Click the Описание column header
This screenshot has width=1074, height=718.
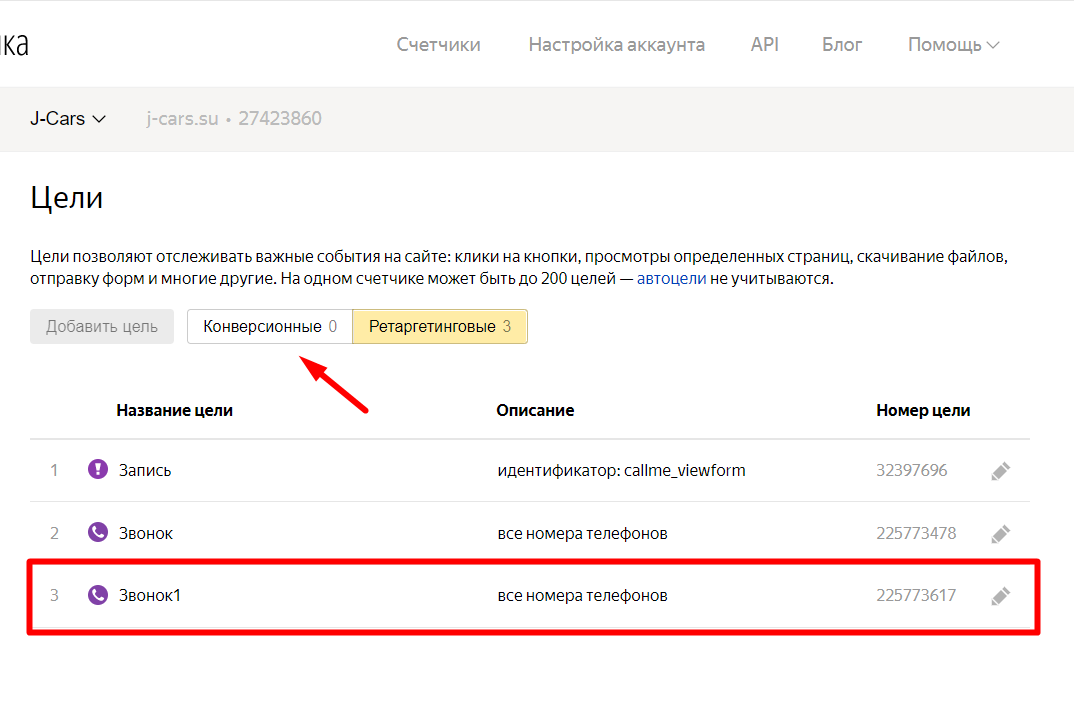[536, 410]
